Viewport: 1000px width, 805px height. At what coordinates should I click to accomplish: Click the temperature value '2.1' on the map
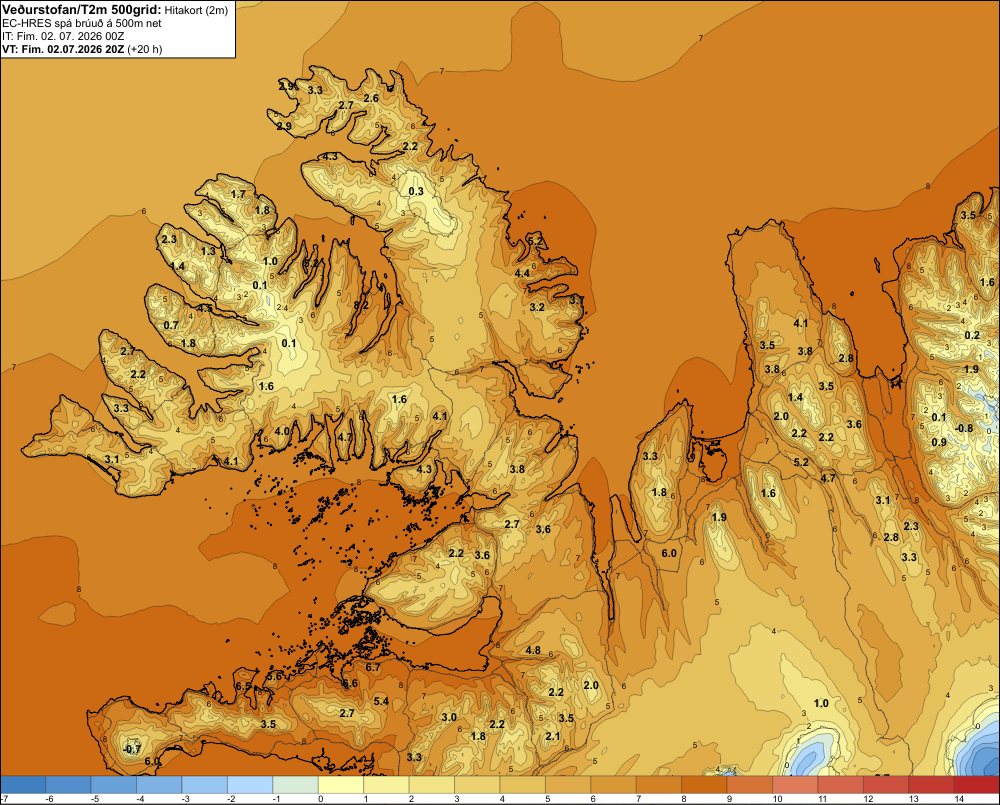click(x=553, y=736)
